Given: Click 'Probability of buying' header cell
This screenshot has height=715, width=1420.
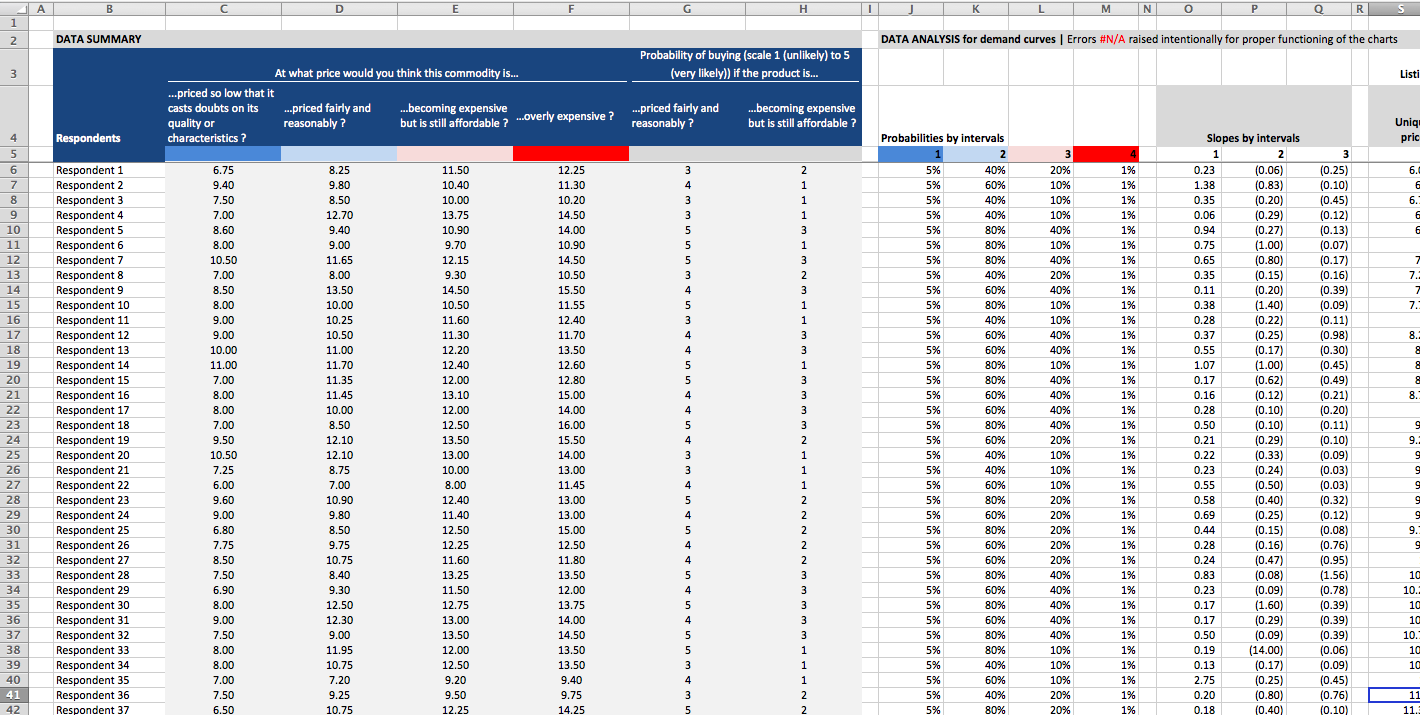Looking at the screenshot, I should (745, 65).
